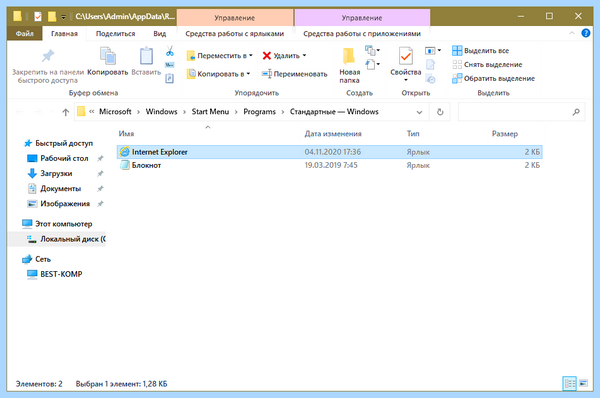This screenshot has width=600, height=398.
Task: Sort by the Тип column header
Action: [x=413, y=134]
